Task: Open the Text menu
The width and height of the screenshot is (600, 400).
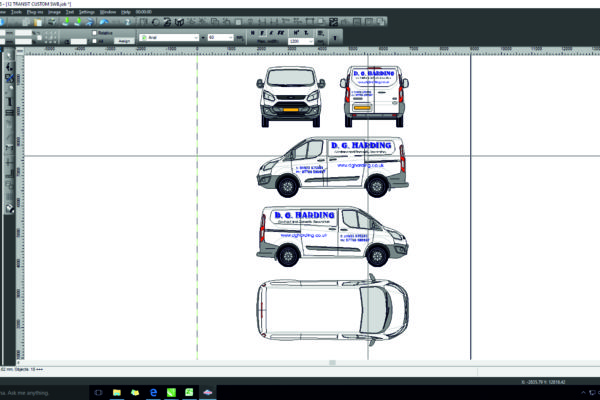Action: click(x=70, y=12)
